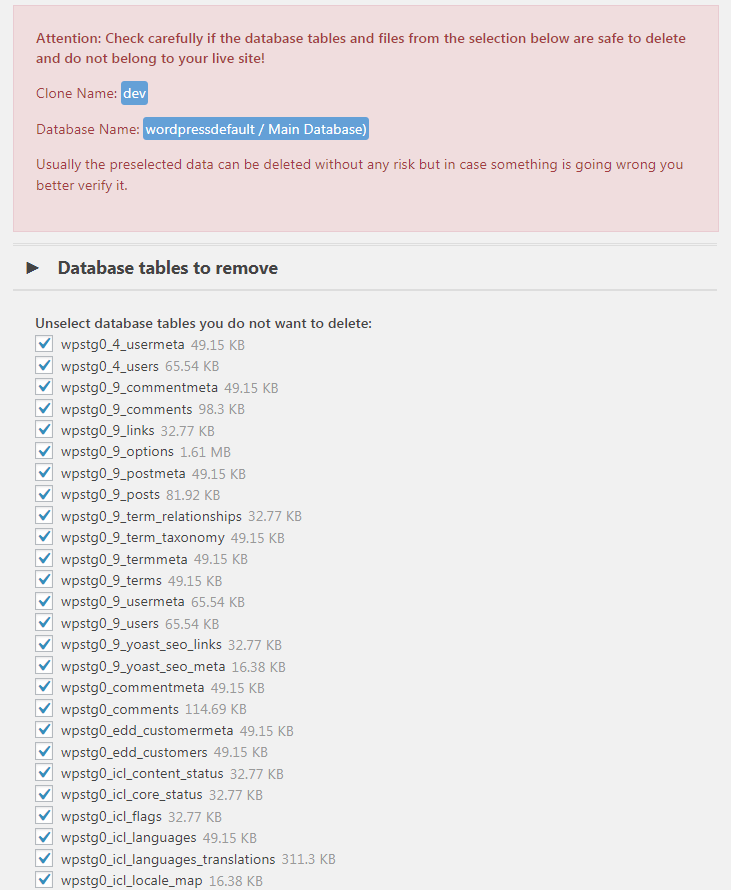The image size is (731, 890).
Task: Uncheck wpstg0_9_yoast_seo_meta table
Action: [x=44, y=665]
